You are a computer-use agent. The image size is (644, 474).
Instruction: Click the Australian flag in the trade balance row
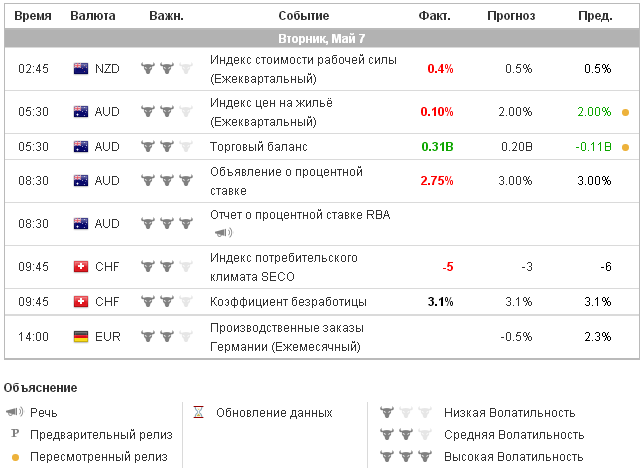tap(81, 147)
